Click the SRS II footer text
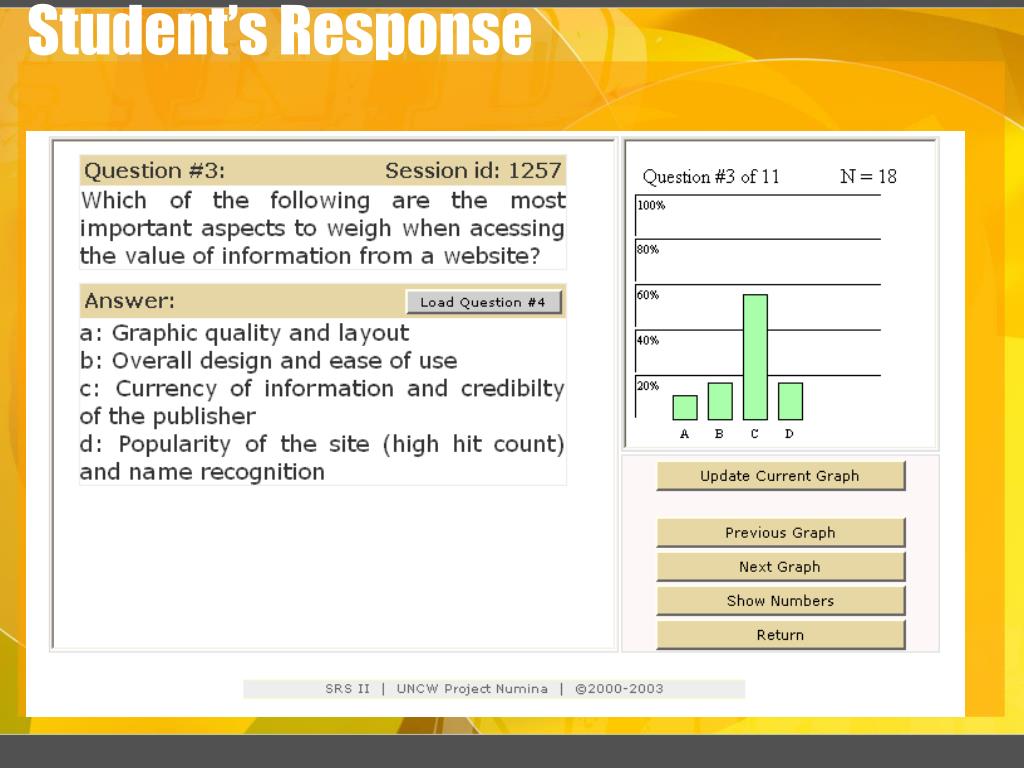Image resolution: width=1024 pixels, height=768 pixels. coord(347,688)
